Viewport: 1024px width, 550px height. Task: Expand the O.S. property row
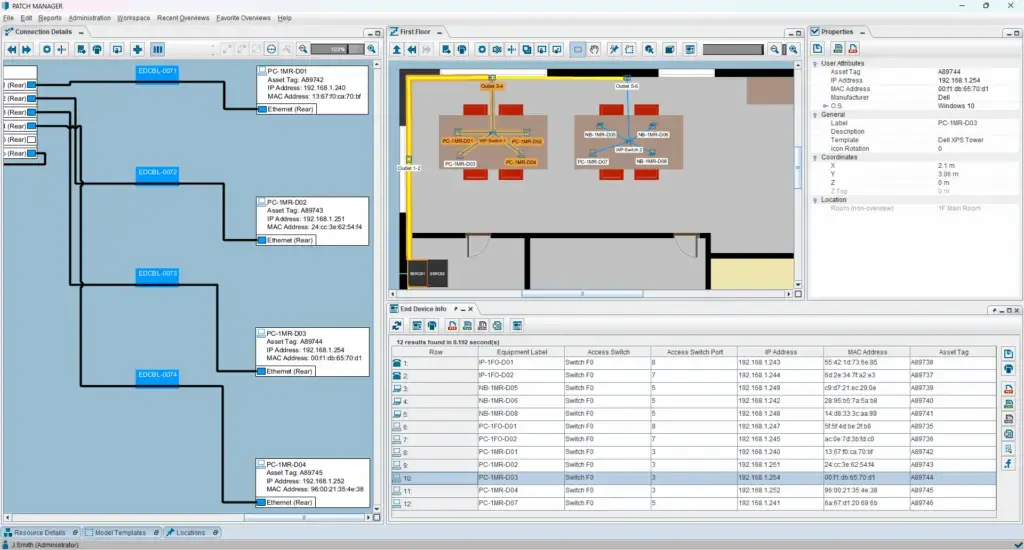pos(824,105)
